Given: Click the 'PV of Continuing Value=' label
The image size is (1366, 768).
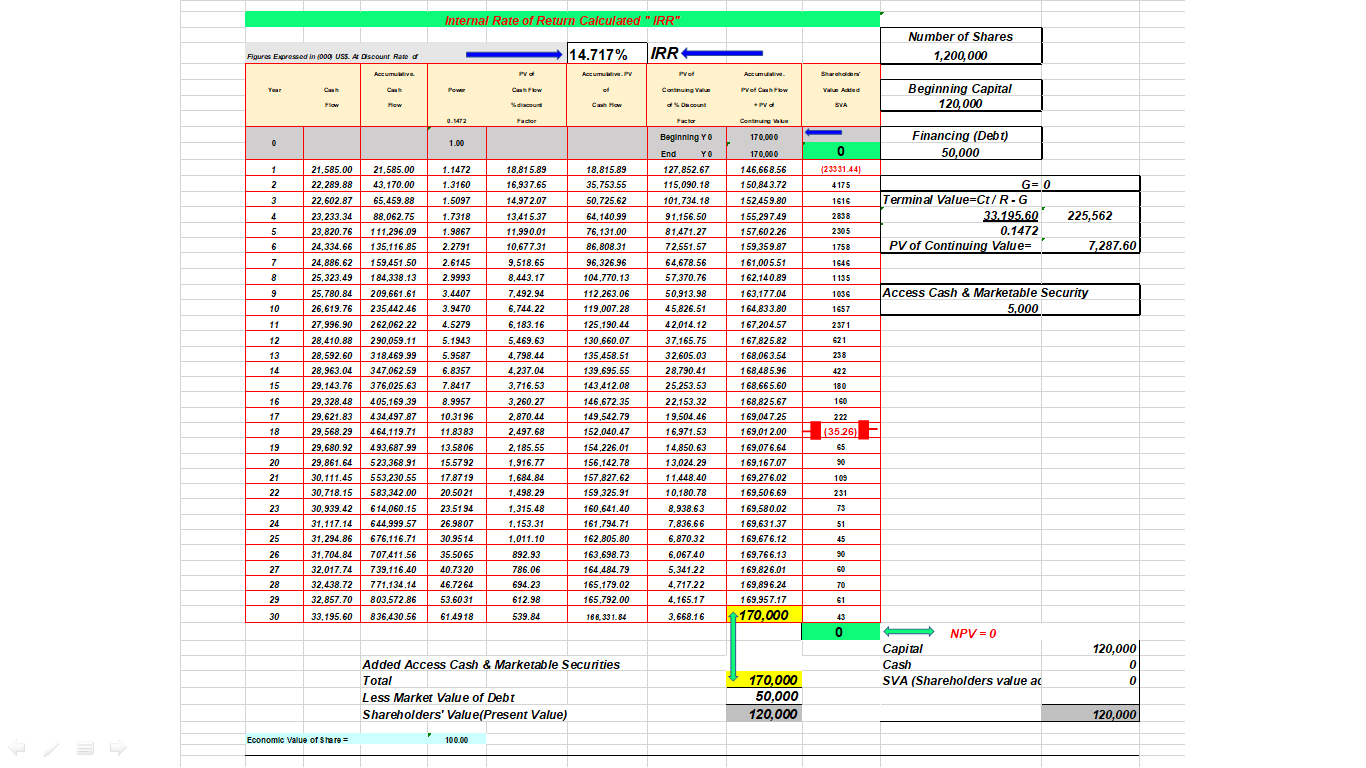Looking at the screenshot, I should [960, 246].
